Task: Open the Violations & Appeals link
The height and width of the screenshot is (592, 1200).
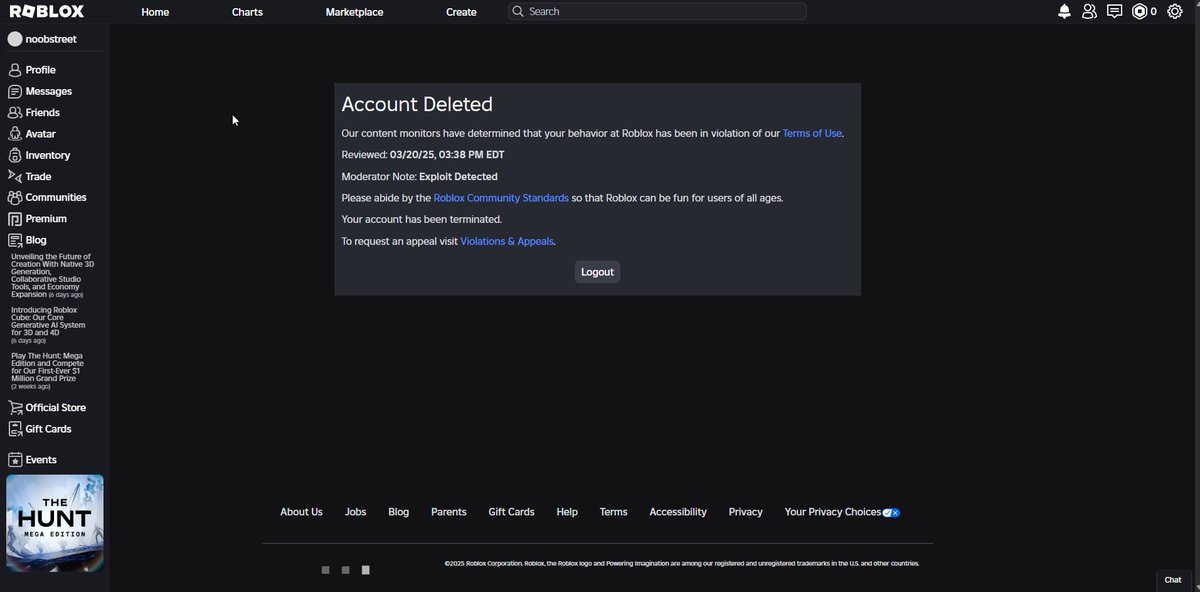Action: coord(507,241)
